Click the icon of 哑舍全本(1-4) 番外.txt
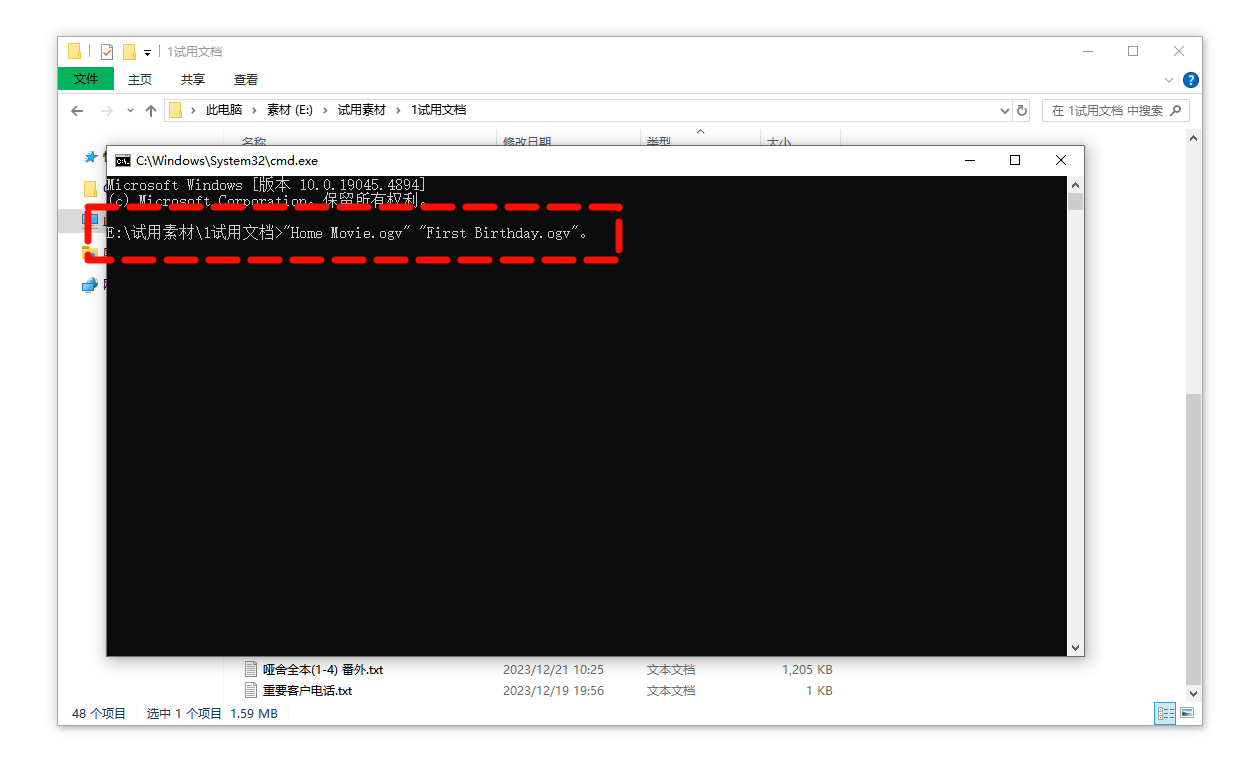Image resolution: width=1260 pixels, height=772 pixels. pyautogui.click(x=252, y=669)
